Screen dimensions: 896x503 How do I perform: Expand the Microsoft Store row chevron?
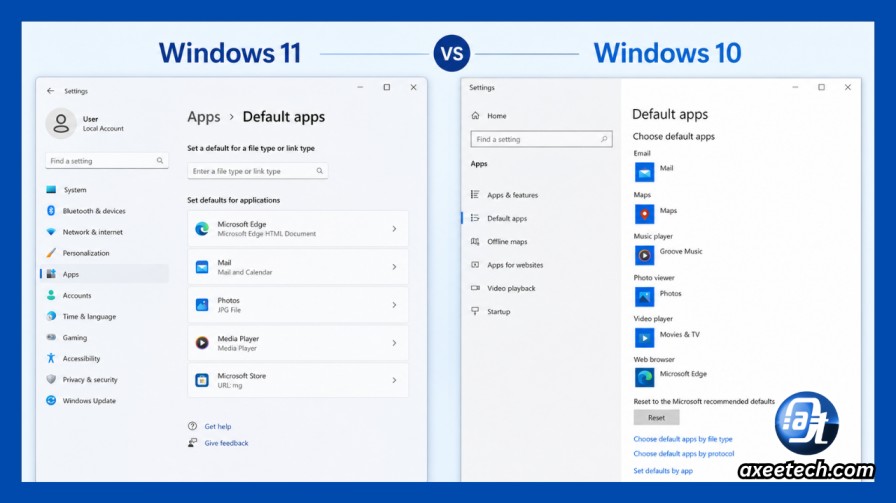tap(394, 380)
